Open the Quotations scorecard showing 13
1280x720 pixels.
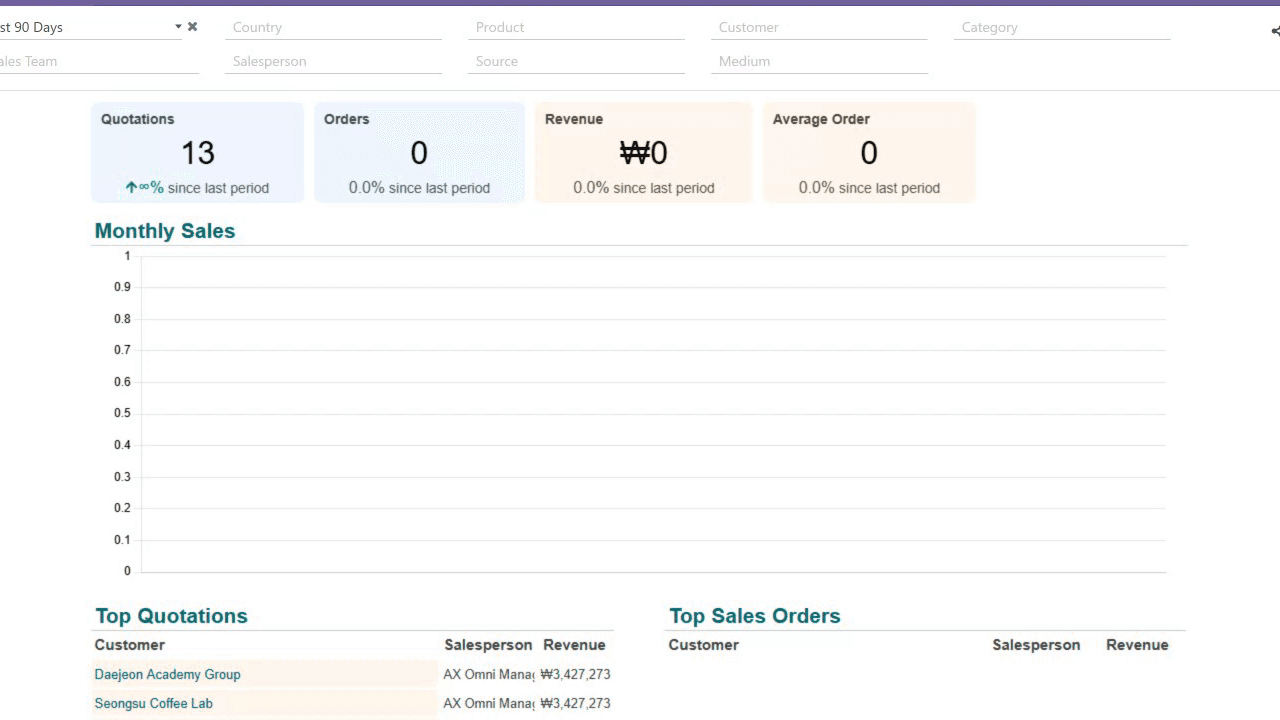(197, 153)
